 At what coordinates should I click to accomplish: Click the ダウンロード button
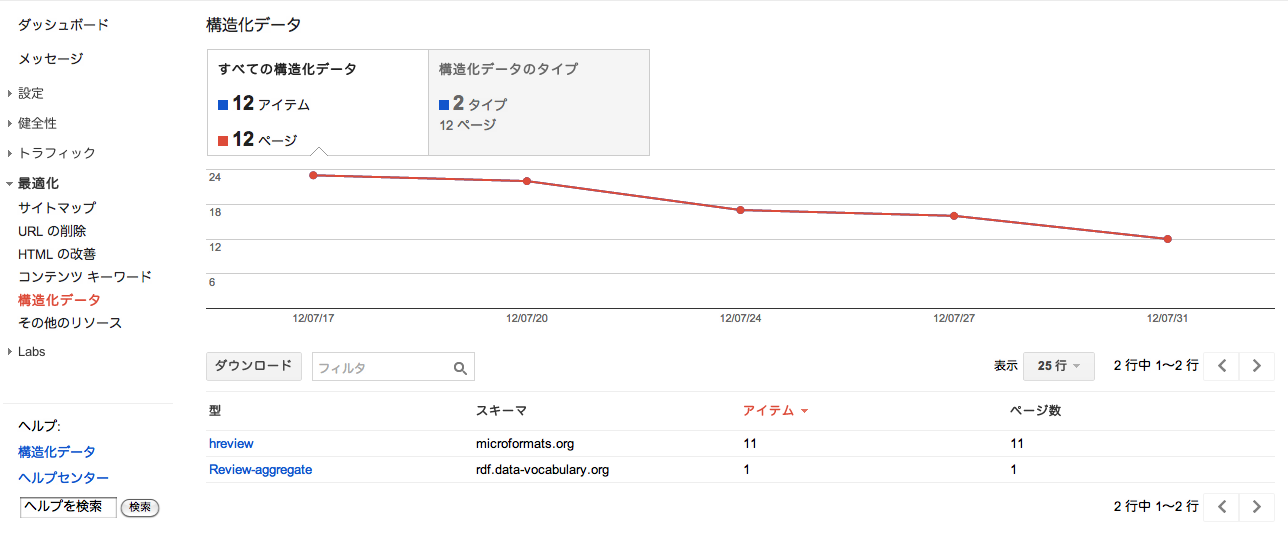coord(254,366)
